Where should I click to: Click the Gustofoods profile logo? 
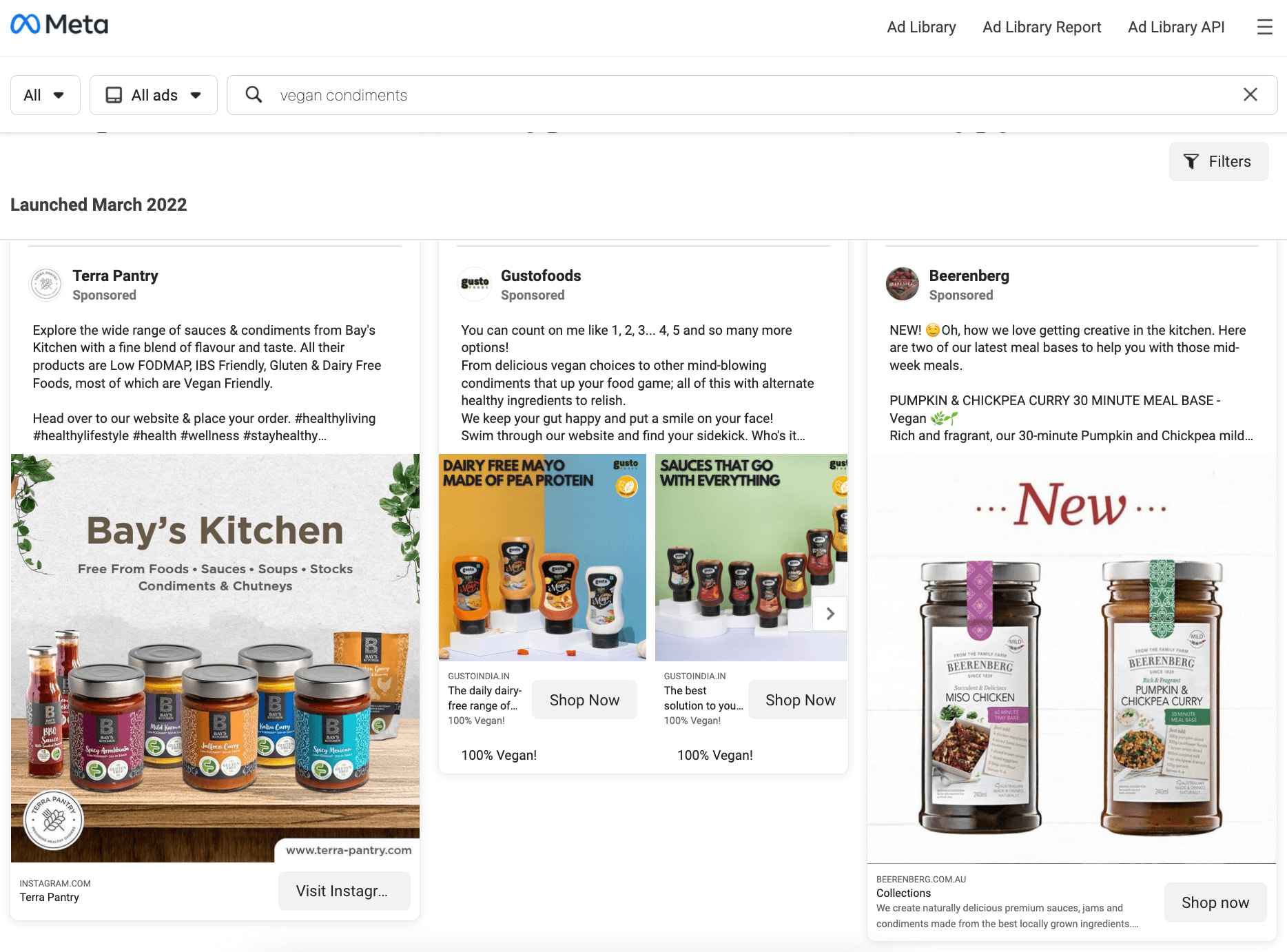[x=475, y=284]
